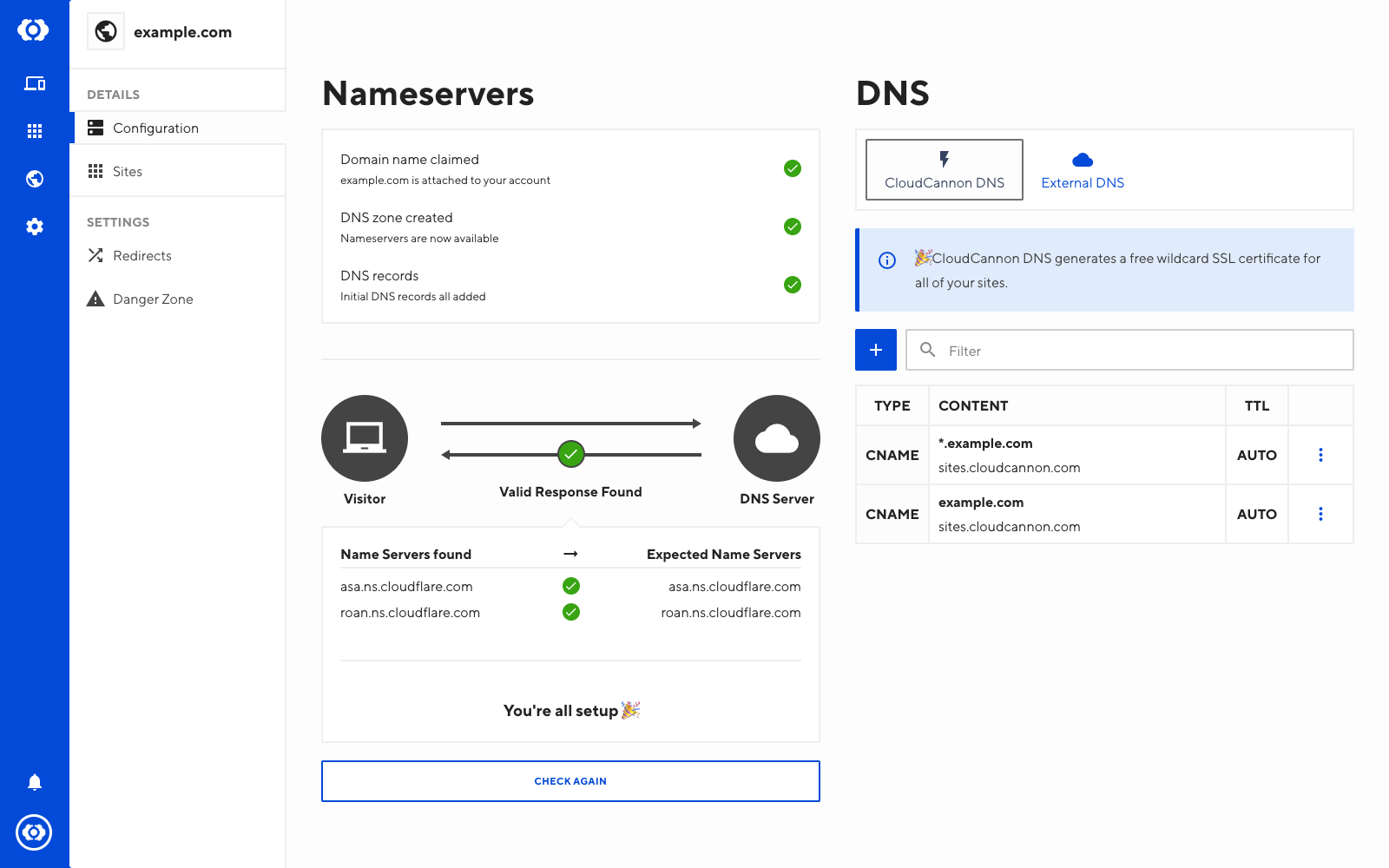Click the blue plus add record button

pyautogui.click(x=875, y=350)
